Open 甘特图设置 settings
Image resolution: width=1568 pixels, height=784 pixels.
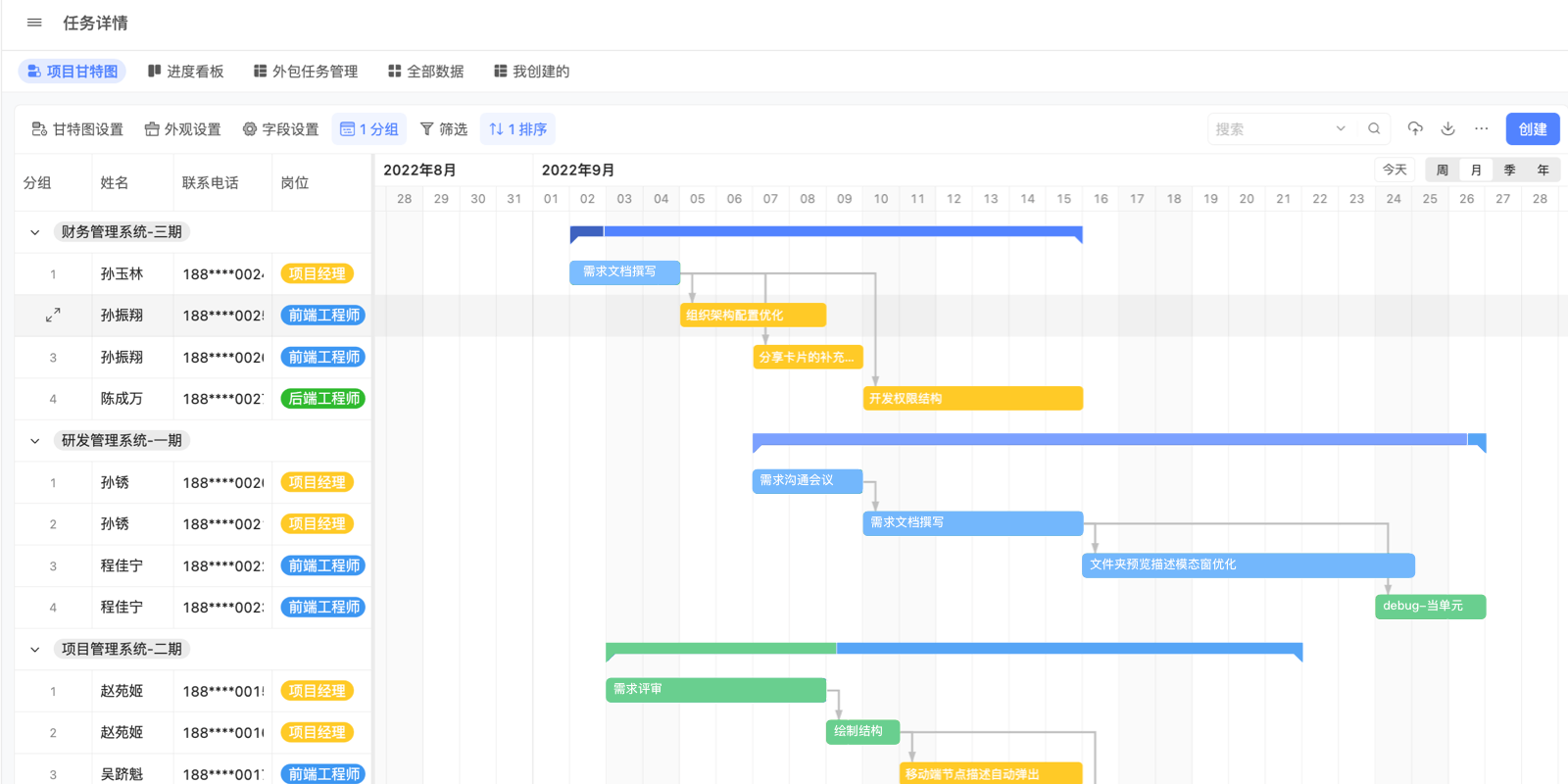(77, 129)
